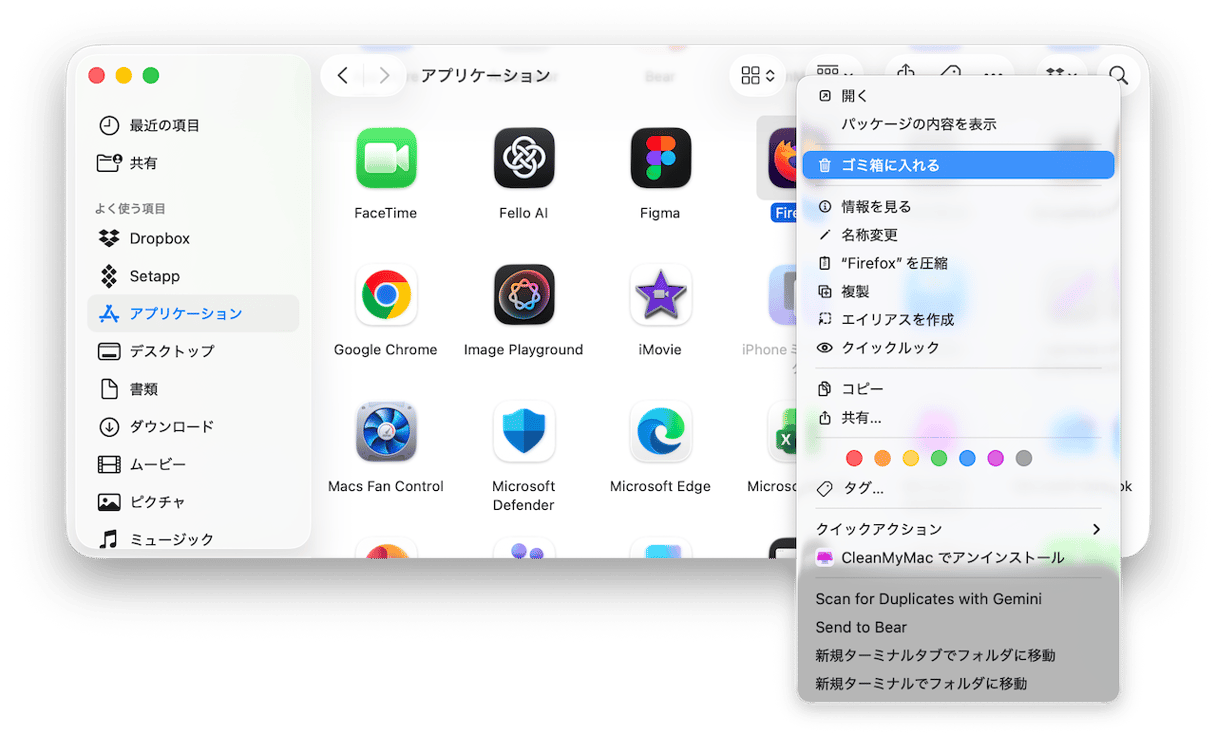
Task: Go forward with the toolbar forward arrow
Action: pos(385,76)
